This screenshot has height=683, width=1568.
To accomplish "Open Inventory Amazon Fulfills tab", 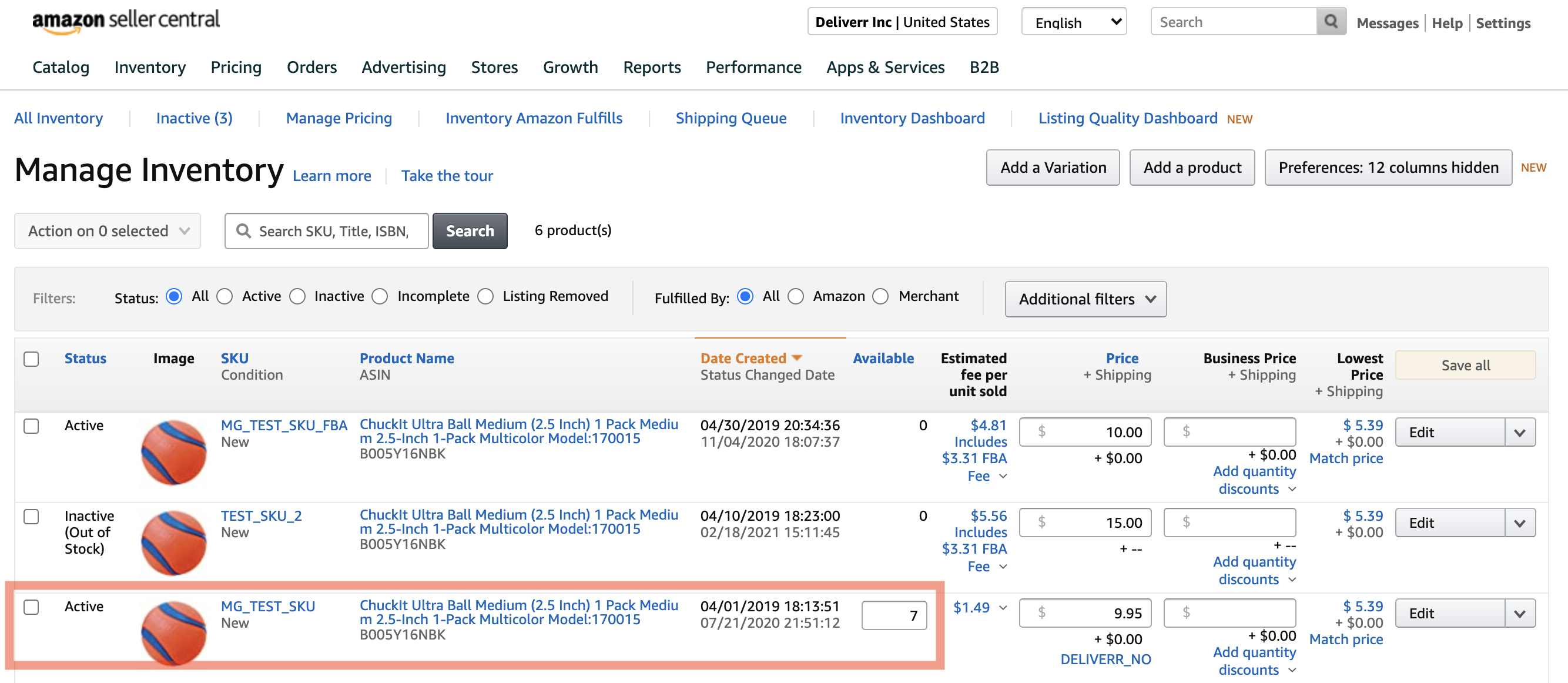I will [534, 118].
